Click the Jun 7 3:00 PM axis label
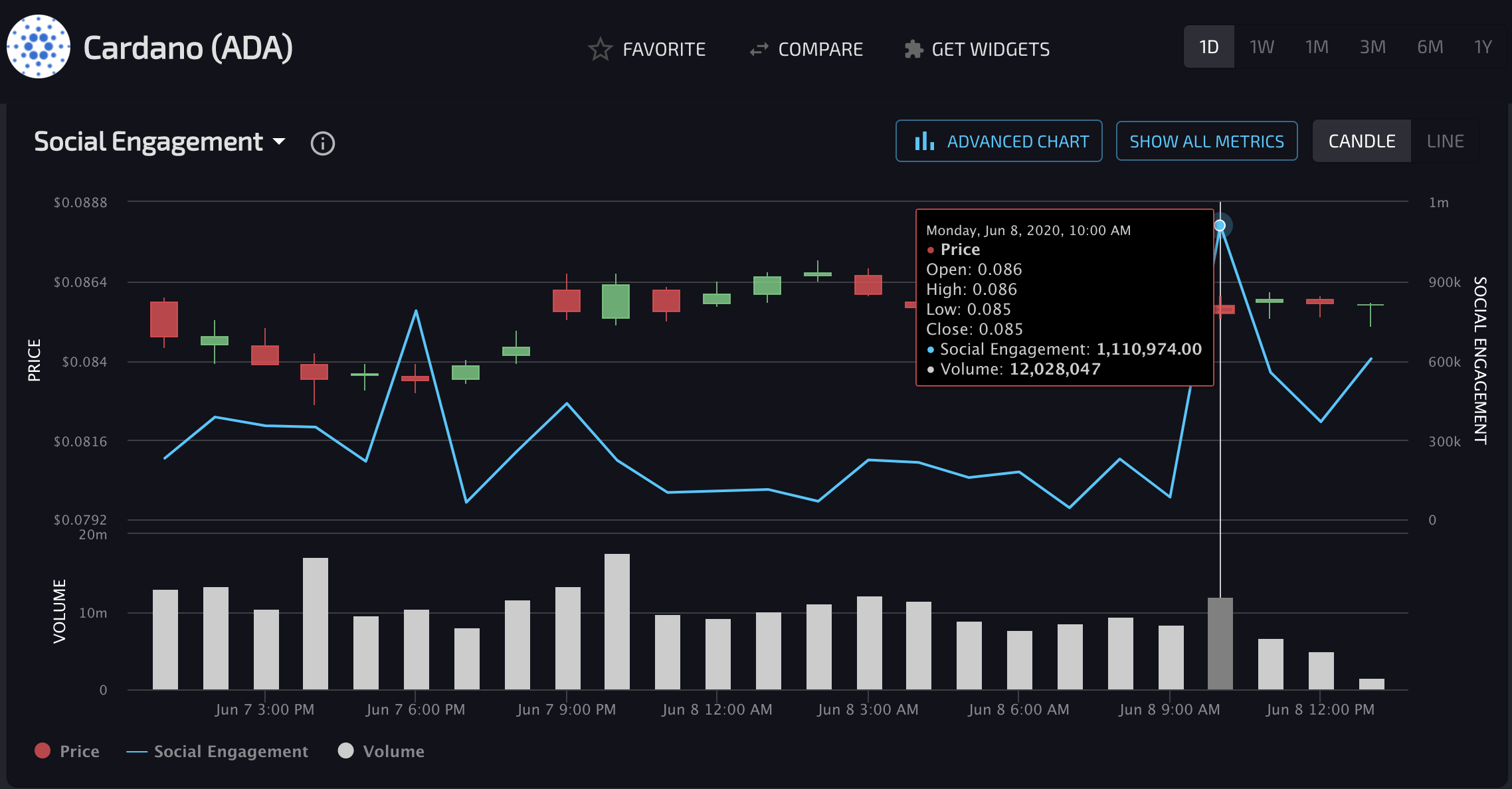Screen dimensions: 1512x789 [x=265, y=709]
